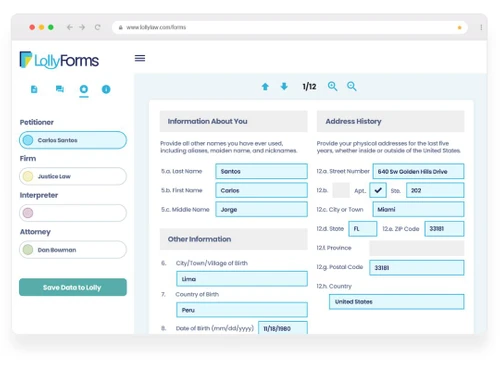
Task: Click the Ste. field showing 202
Action: tap(435, 190)
